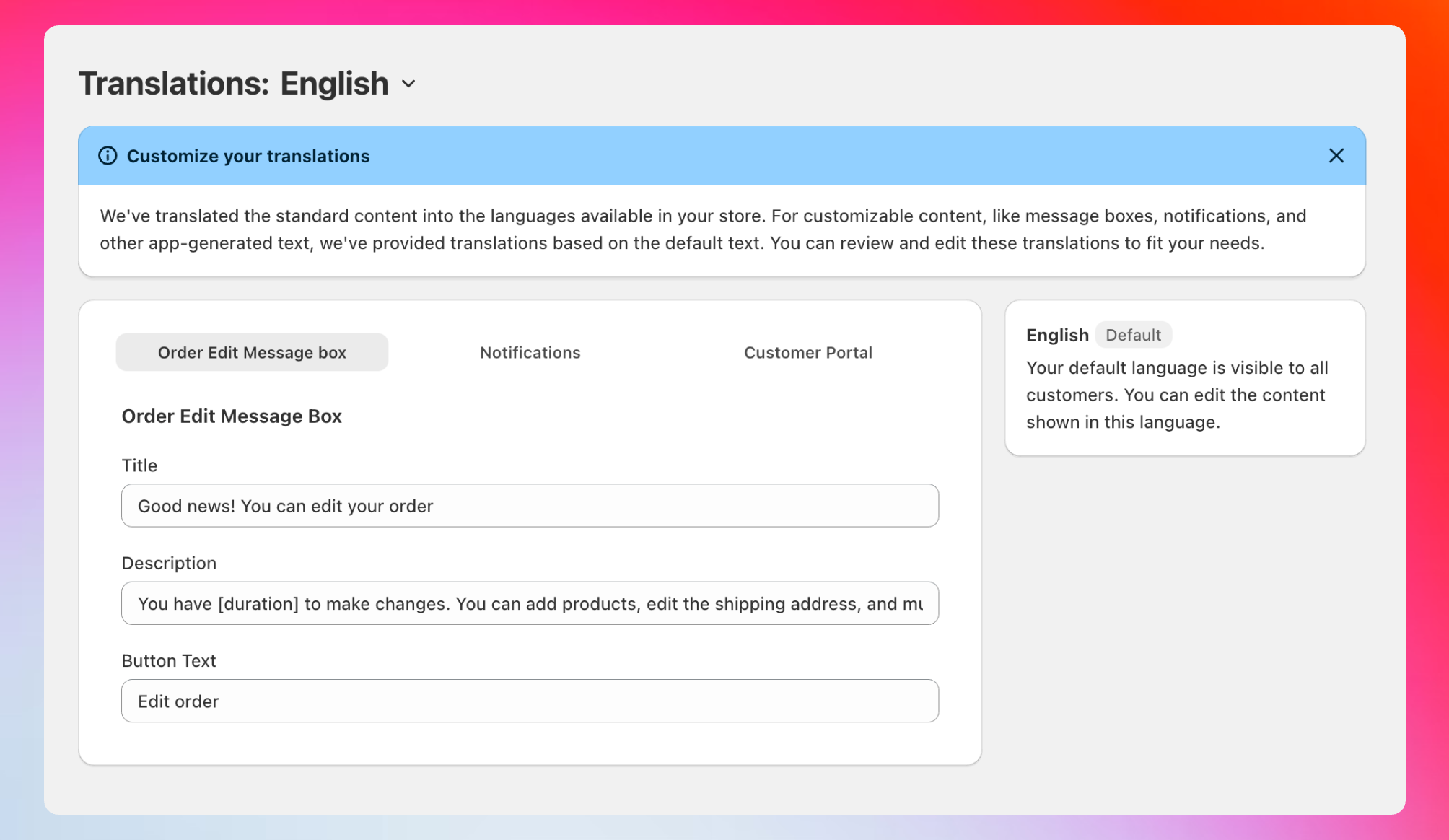Switch to the Notifications tab
The image size is (1449, 840).
click(x=530, y=352)
